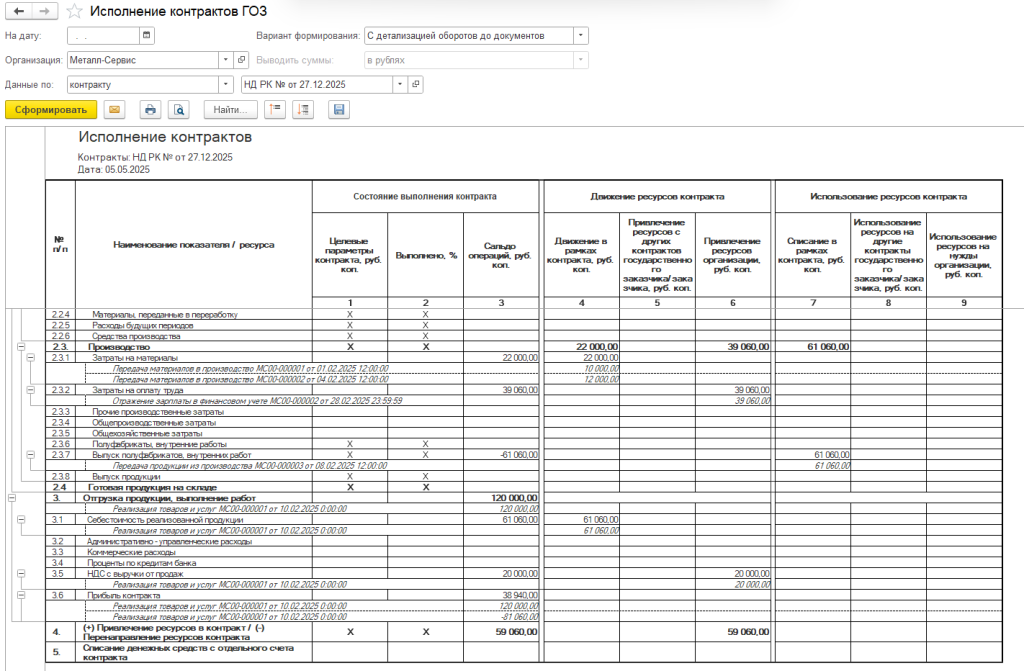This screenshot has width=1024, height=671.
Task: Select row 'Затраты на материалы'
Action: point(135,357)
